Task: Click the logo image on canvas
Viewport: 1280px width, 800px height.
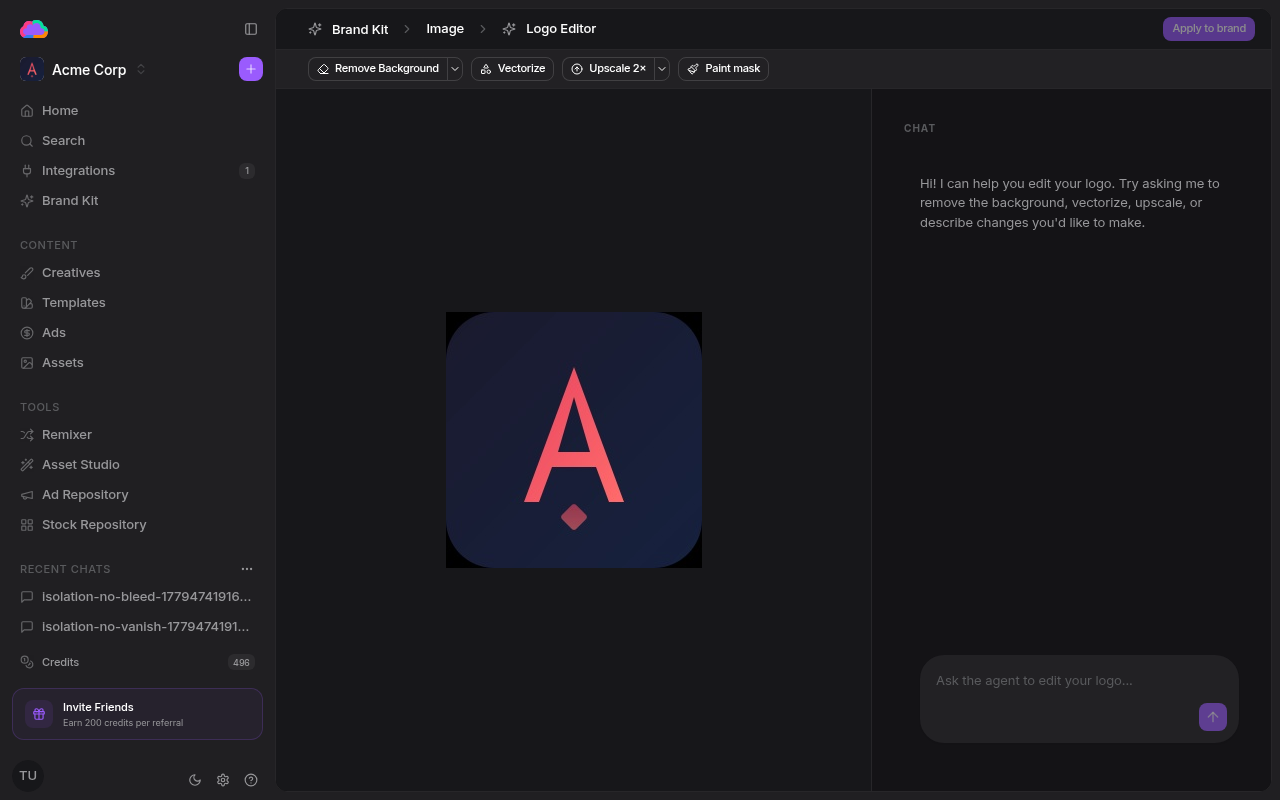Action: (x=574, y=440)
